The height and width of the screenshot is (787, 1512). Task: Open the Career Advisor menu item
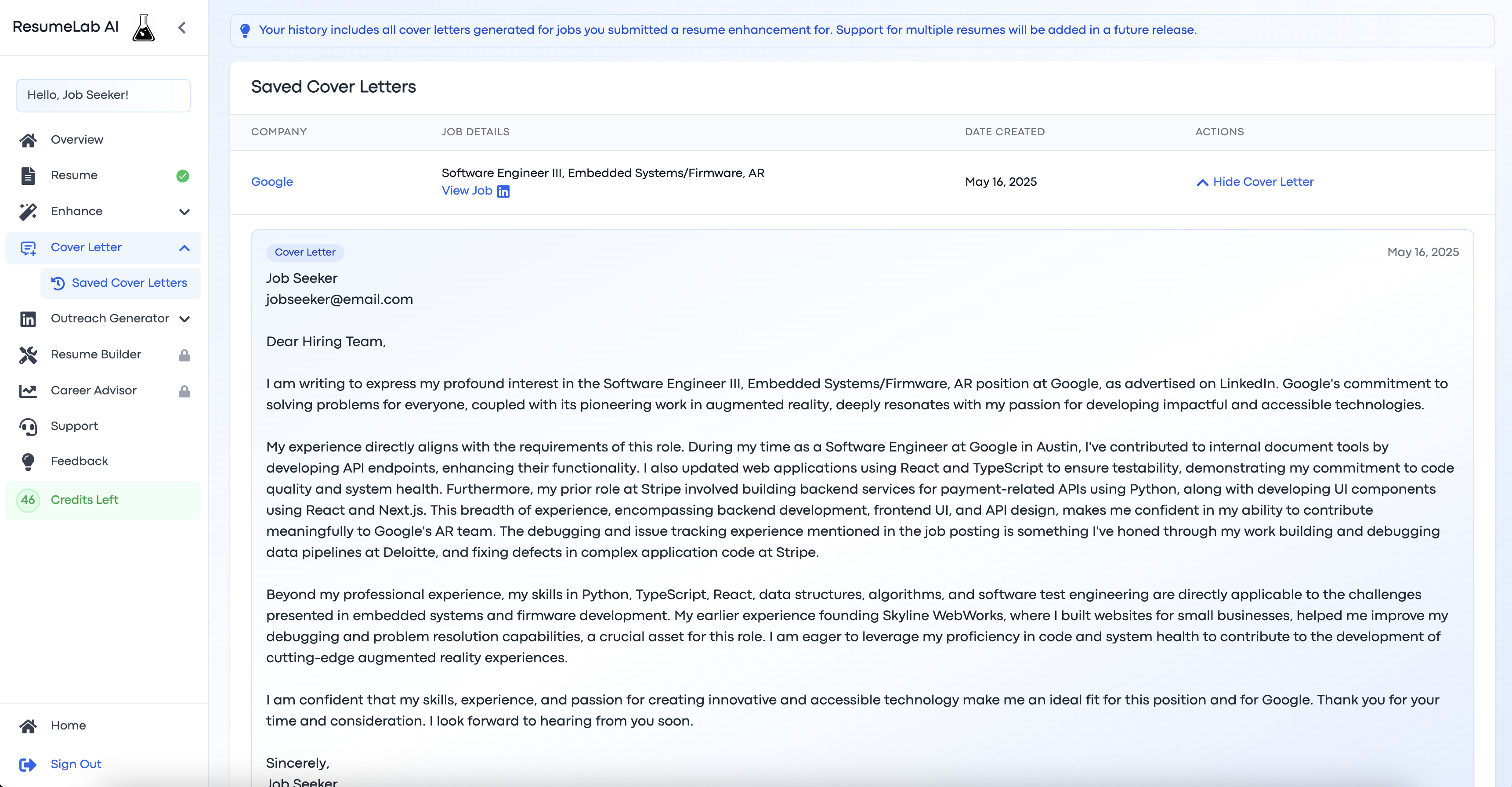pyautogui.click(x=93, y=390)
